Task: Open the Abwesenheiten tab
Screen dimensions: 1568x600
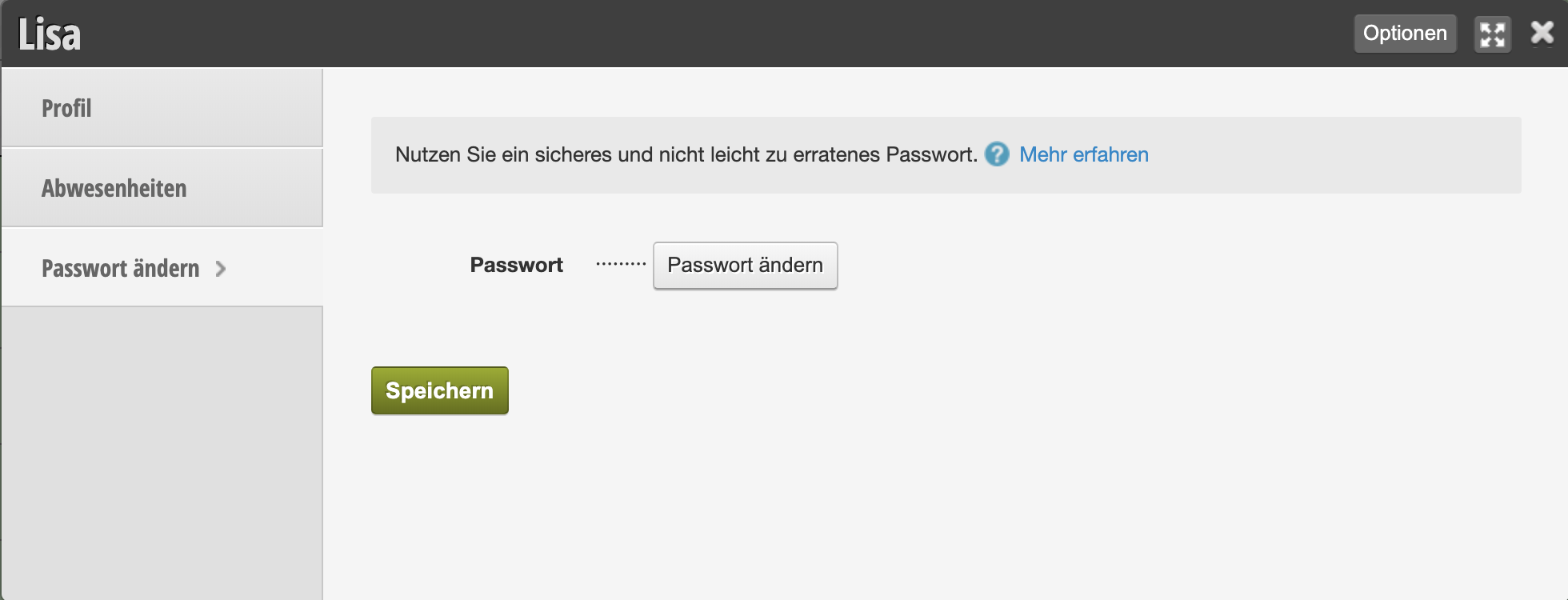Action: tap(114, 188)
